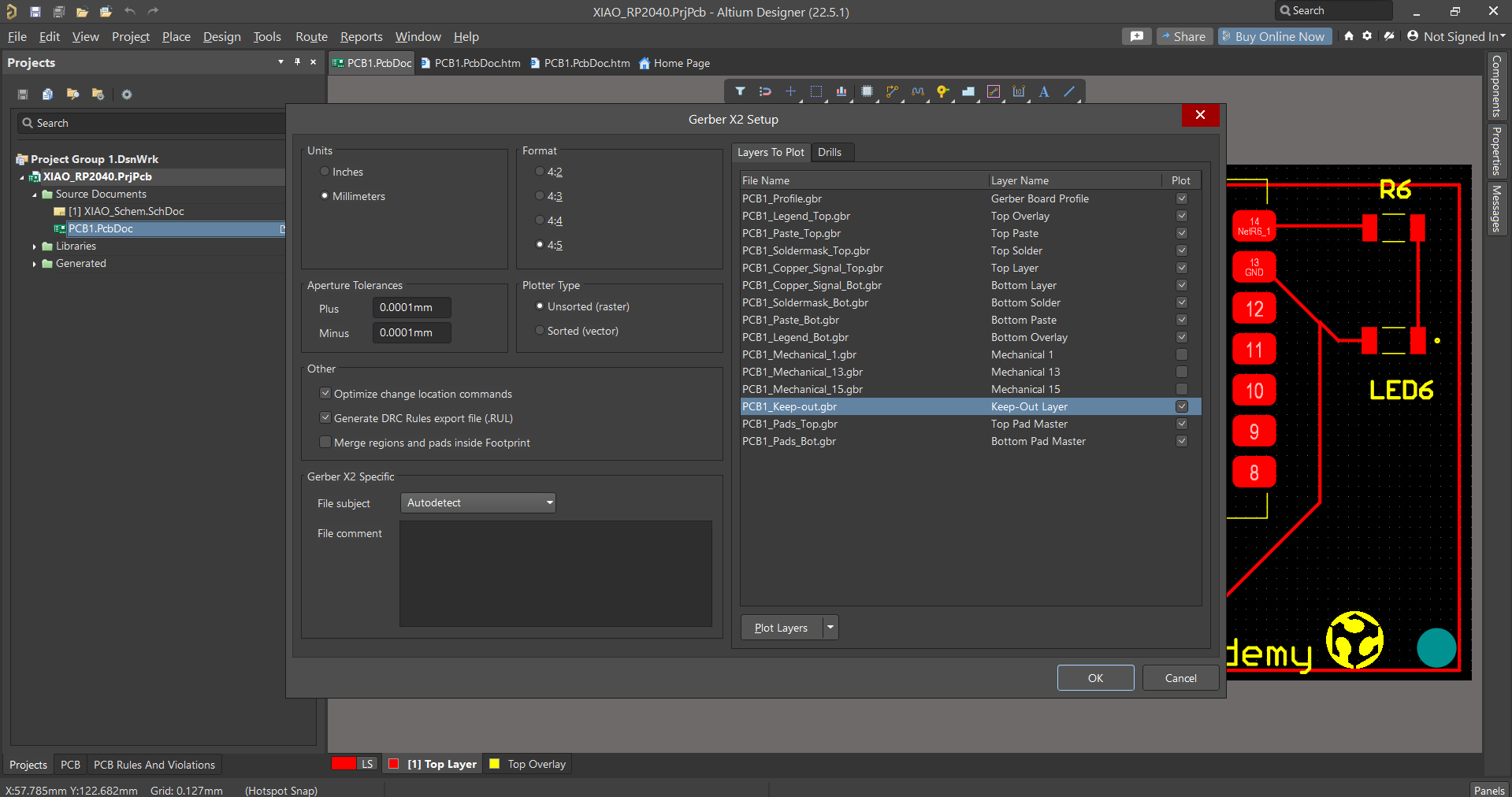Click the Share button
Viewport: 1512px width, 797px height.
[1184, 36]
